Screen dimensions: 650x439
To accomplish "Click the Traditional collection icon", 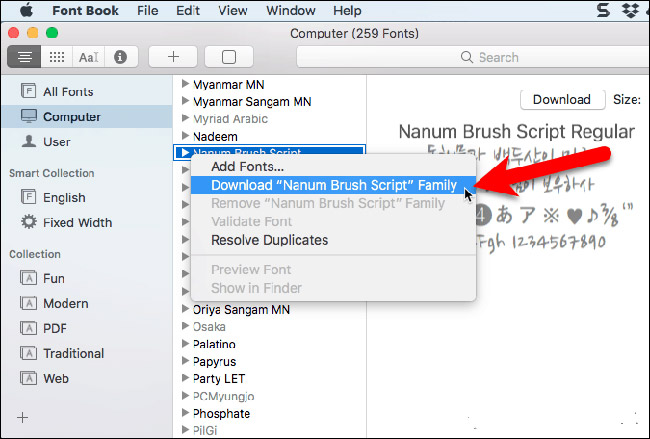I will click(28, 353).
